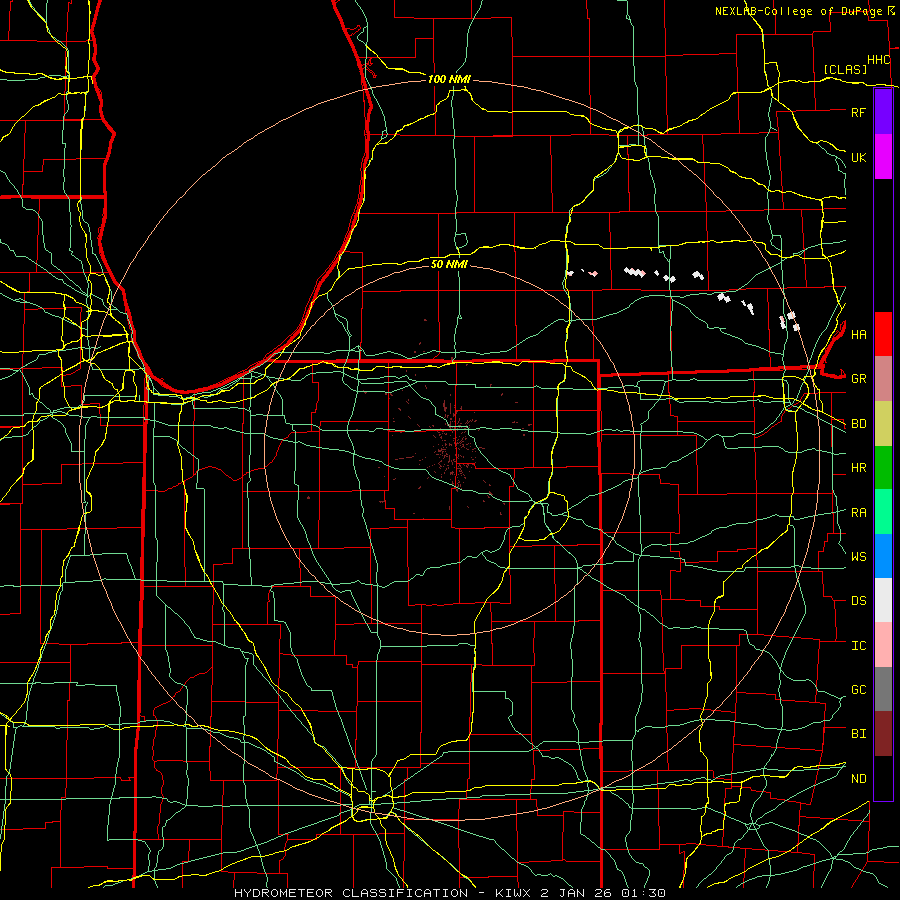This screenshot has height=900, width=900.
Task: Click the 'GC' legend label
Action: (858, 690)
